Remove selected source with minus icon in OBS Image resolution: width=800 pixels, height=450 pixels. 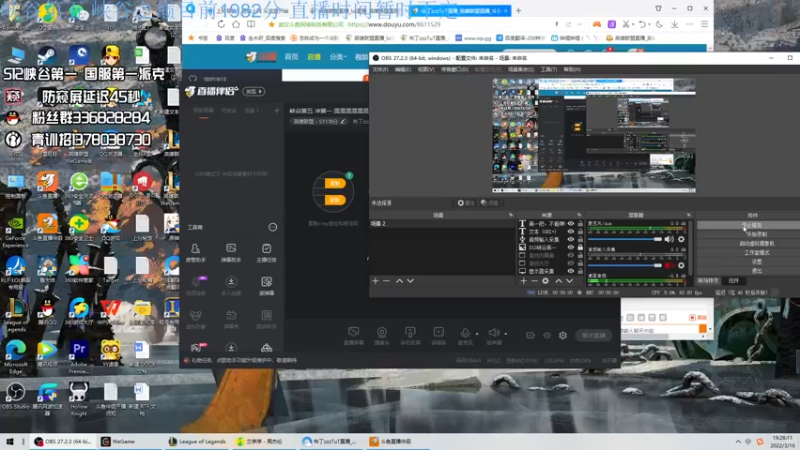(x=534, y=281)
